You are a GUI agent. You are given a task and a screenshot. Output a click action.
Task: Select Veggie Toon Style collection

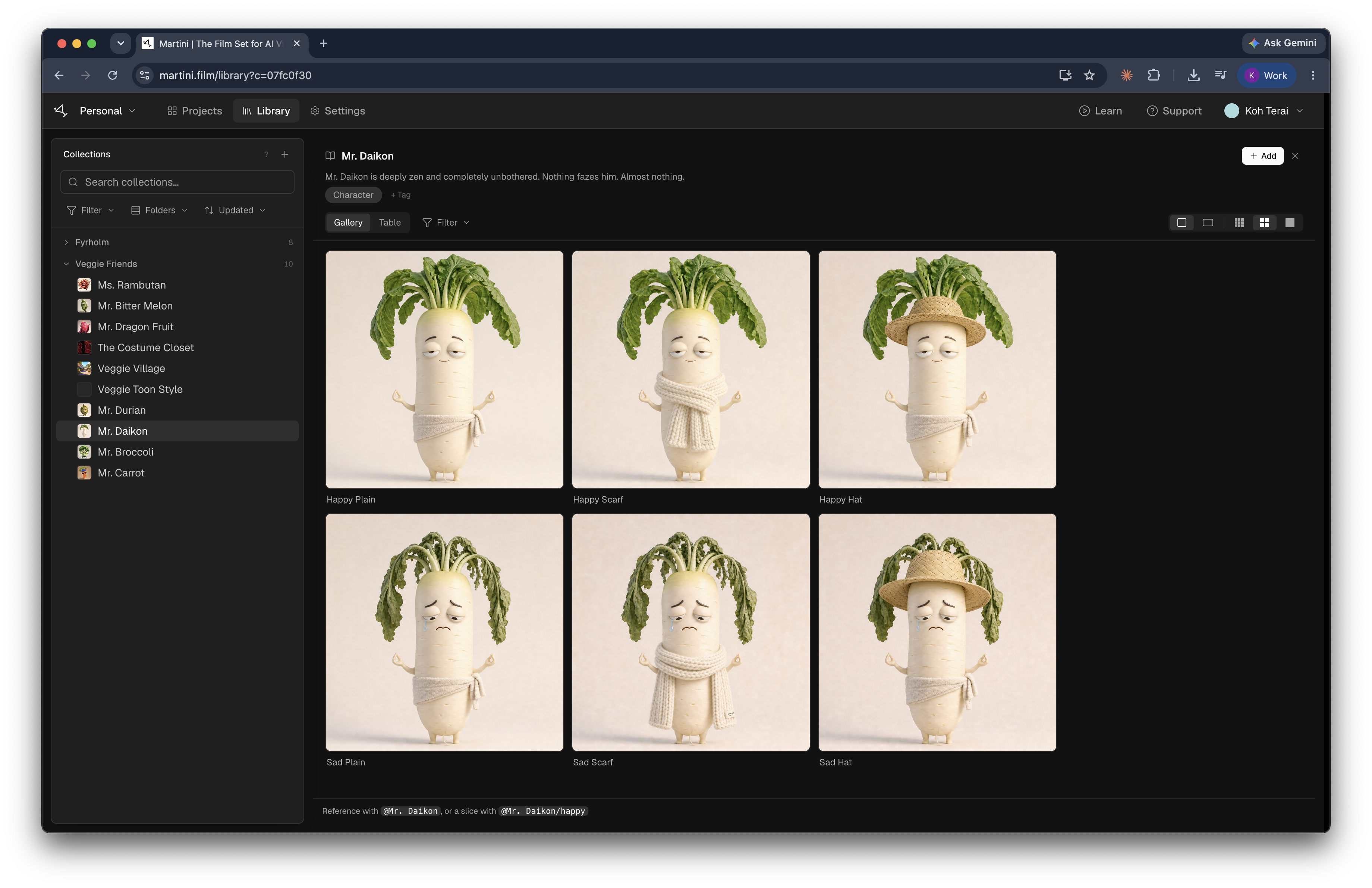click(x=177, y=390)
